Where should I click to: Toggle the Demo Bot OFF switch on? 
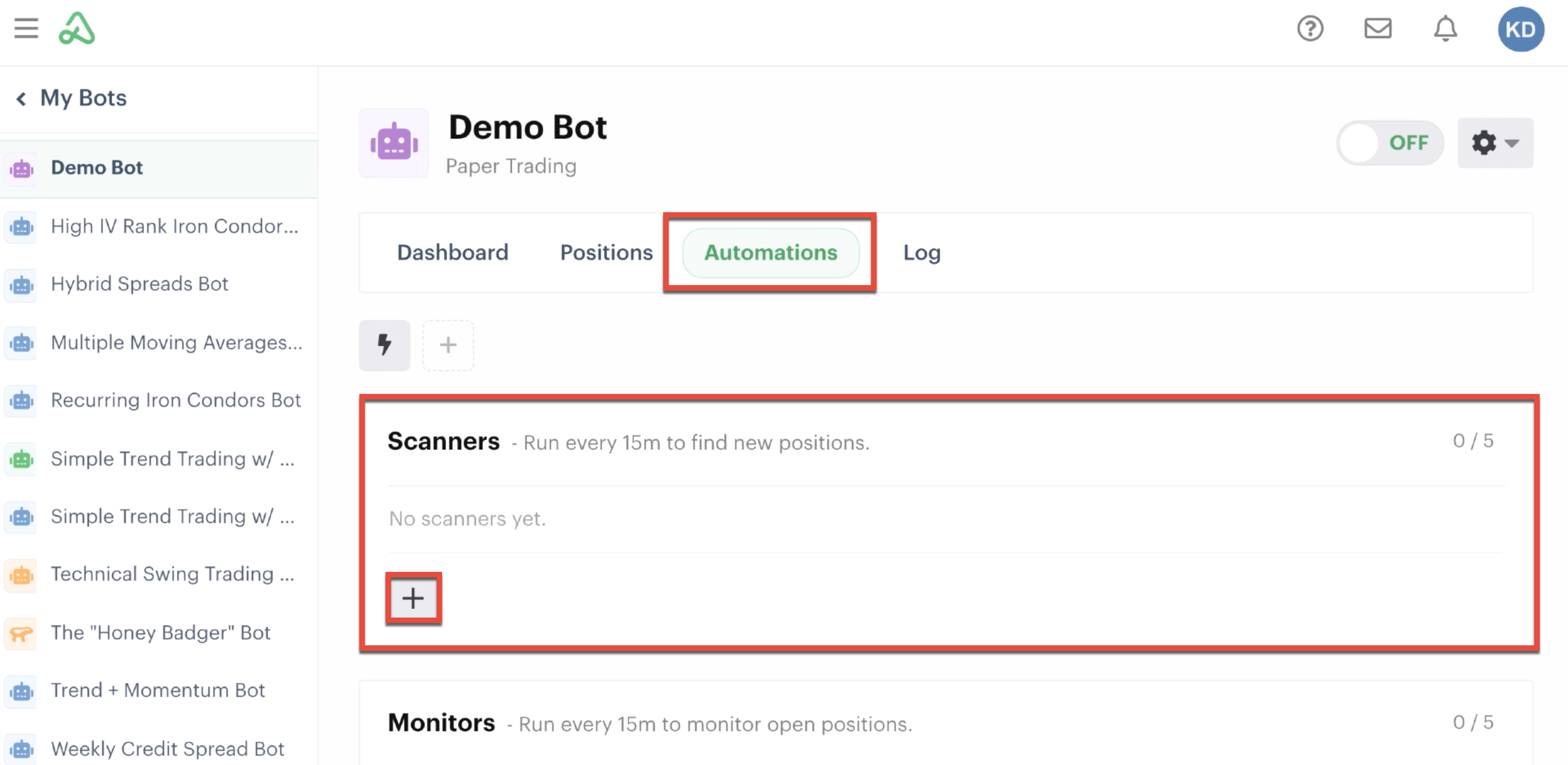1389,143
